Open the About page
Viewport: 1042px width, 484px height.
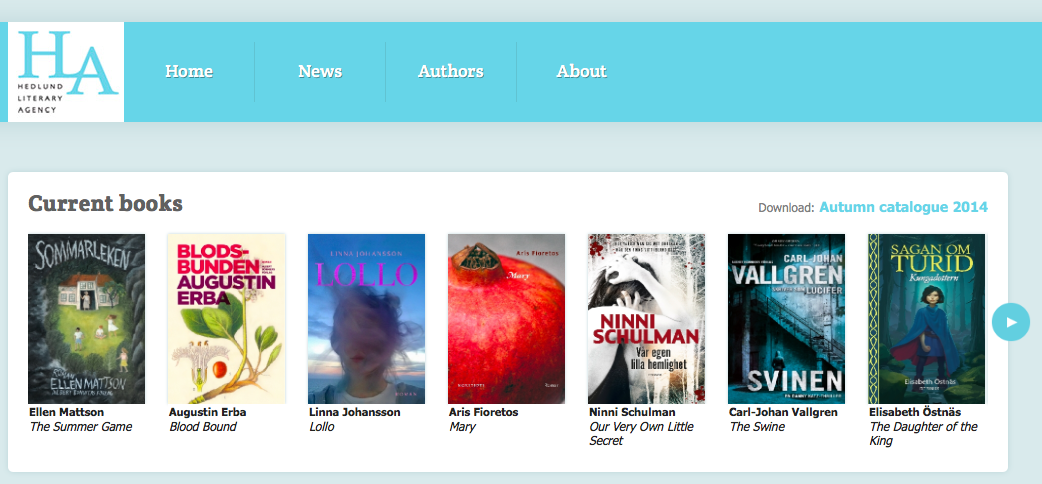pos(581,71)
